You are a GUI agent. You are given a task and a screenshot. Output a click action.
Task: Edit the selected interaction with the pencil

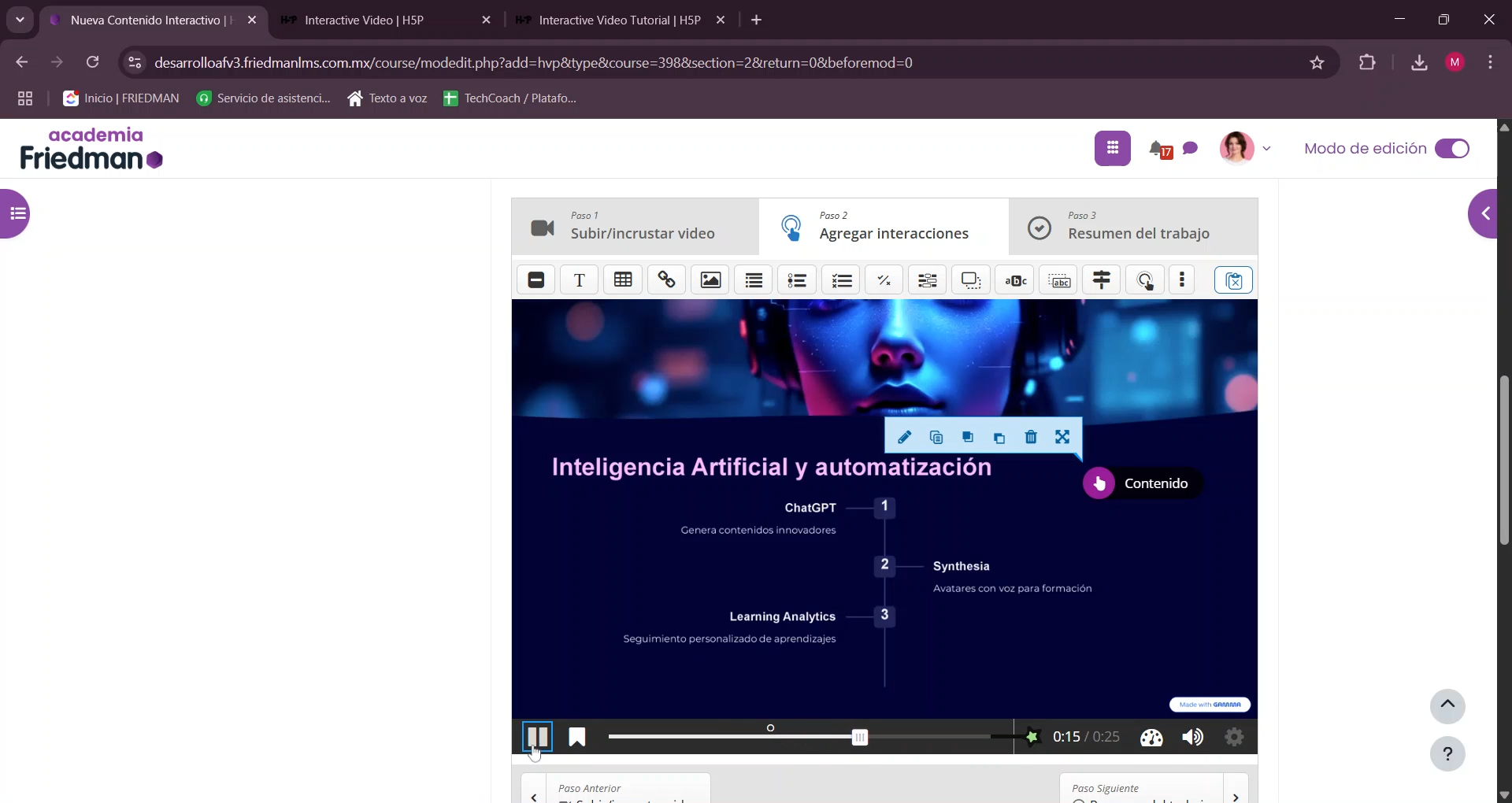click(904, 438)
